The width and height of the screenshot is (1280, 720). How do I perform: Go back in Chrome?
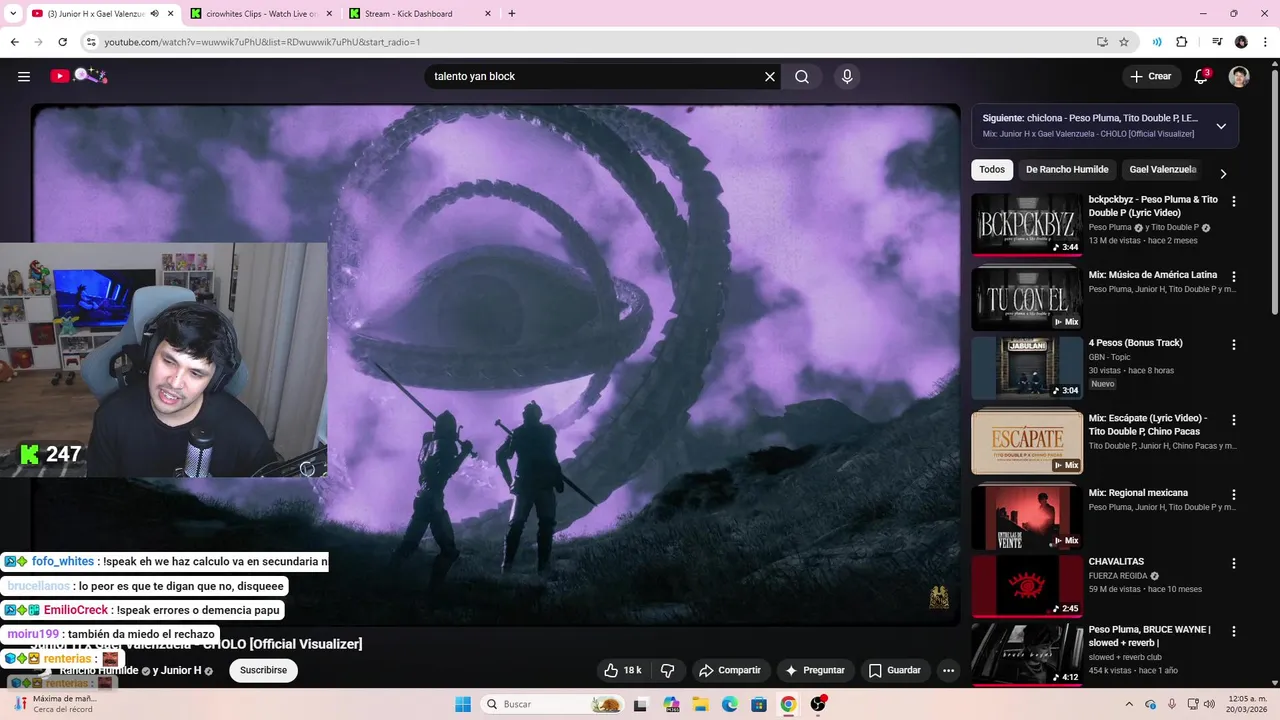point(14,42)
